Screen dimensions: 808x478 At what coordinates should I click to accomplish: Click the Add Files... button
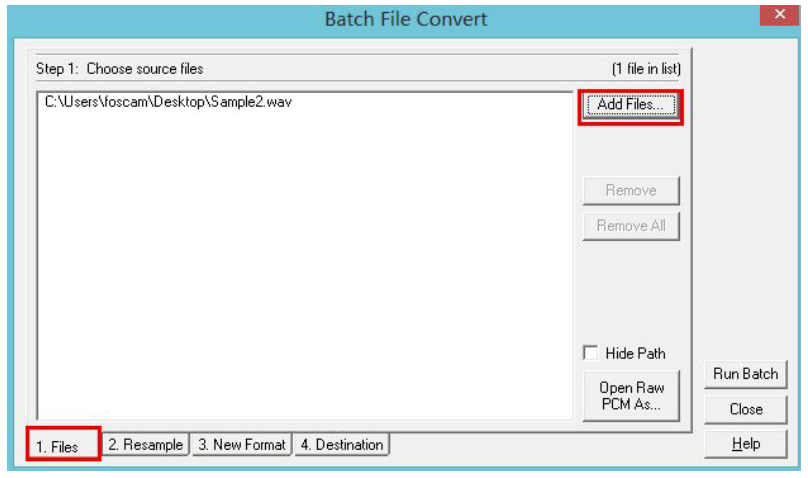(x=630, y=106)
